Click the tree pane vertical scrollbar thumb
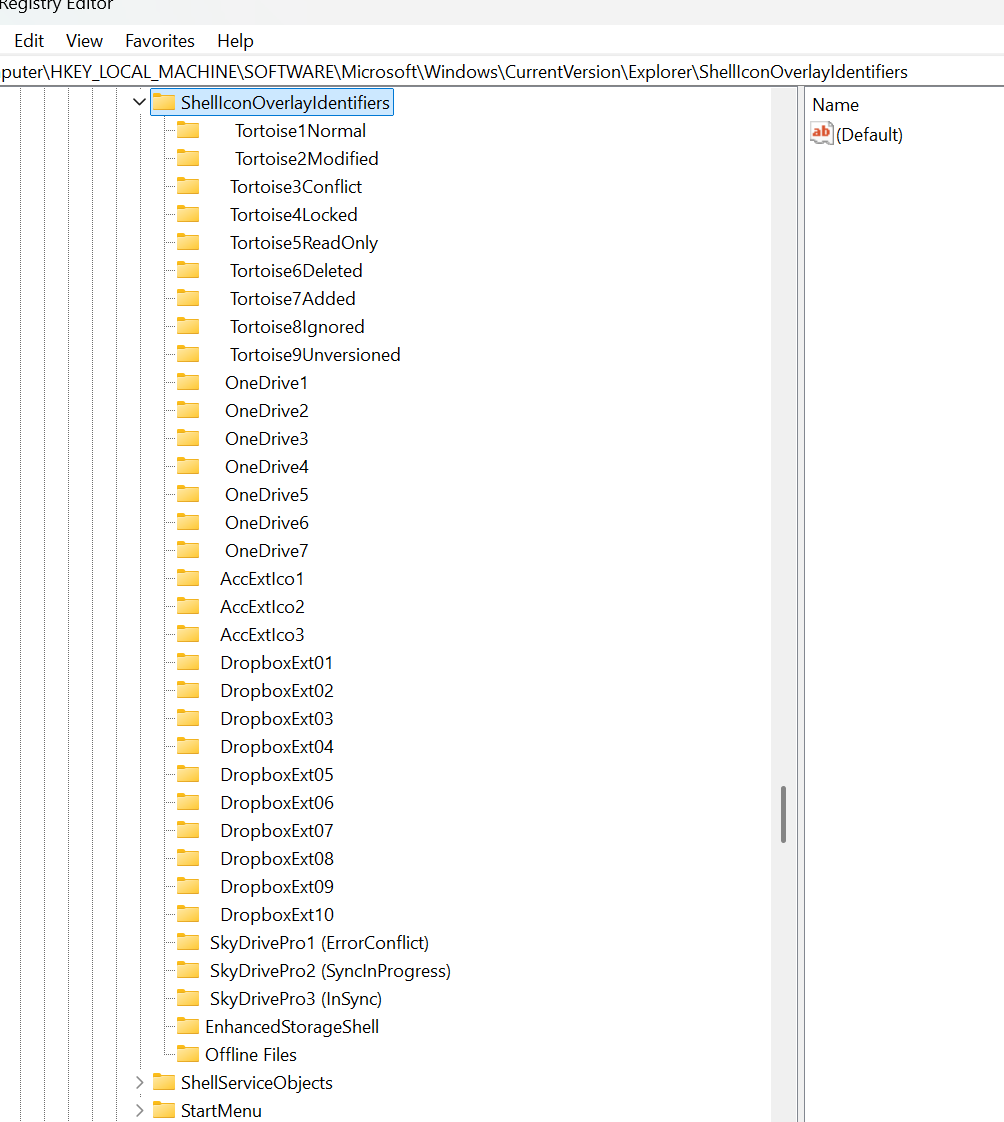Viewport: 1004px width, 1122px height. (x=783, y=814)
